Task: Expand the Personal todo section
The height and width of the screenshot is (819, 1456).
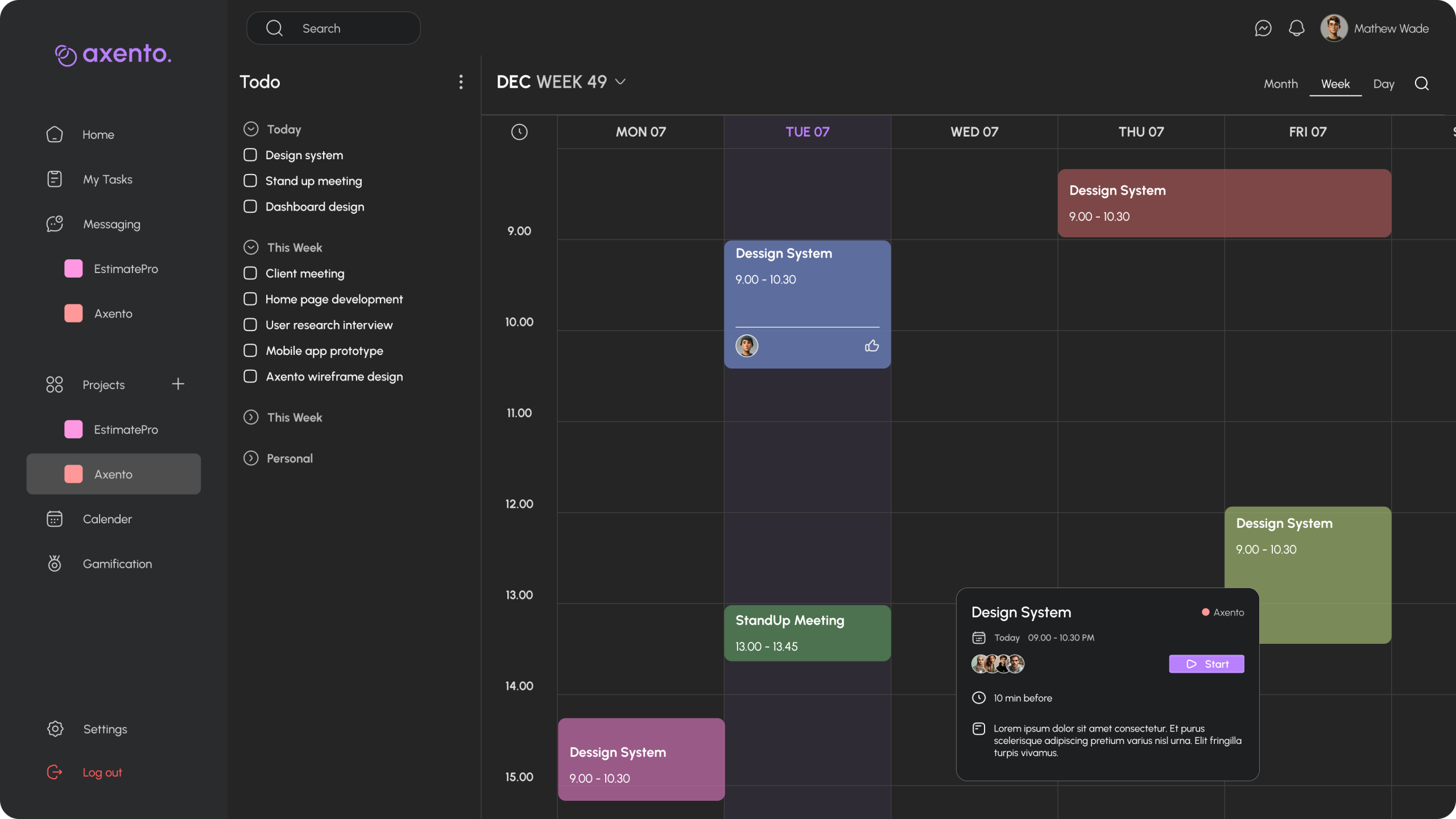Action: [251, 458]
